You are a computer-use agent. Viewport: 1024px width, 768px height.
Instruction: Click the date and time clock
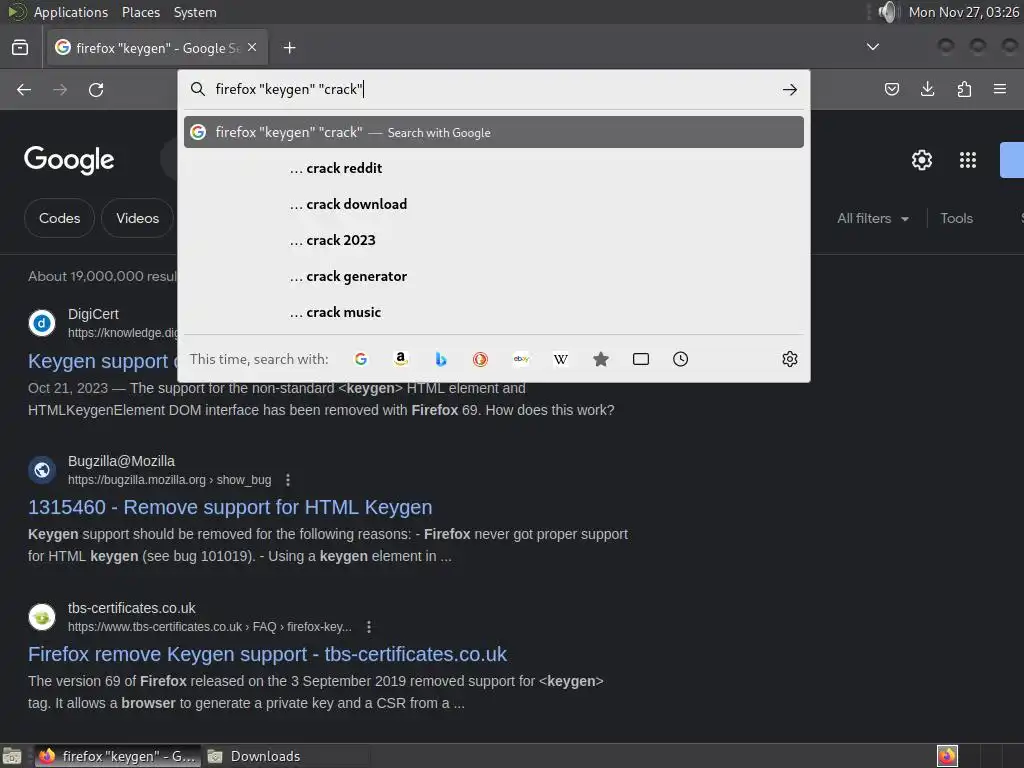click(x=964, y=12)
